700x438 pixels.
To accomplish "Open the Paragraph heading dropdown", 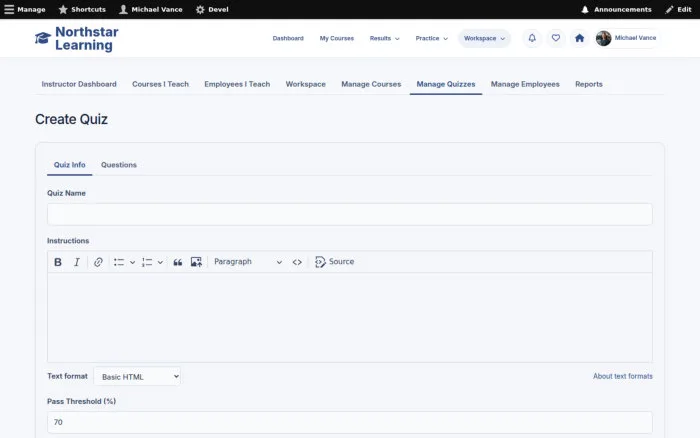I will coord(248,262).
